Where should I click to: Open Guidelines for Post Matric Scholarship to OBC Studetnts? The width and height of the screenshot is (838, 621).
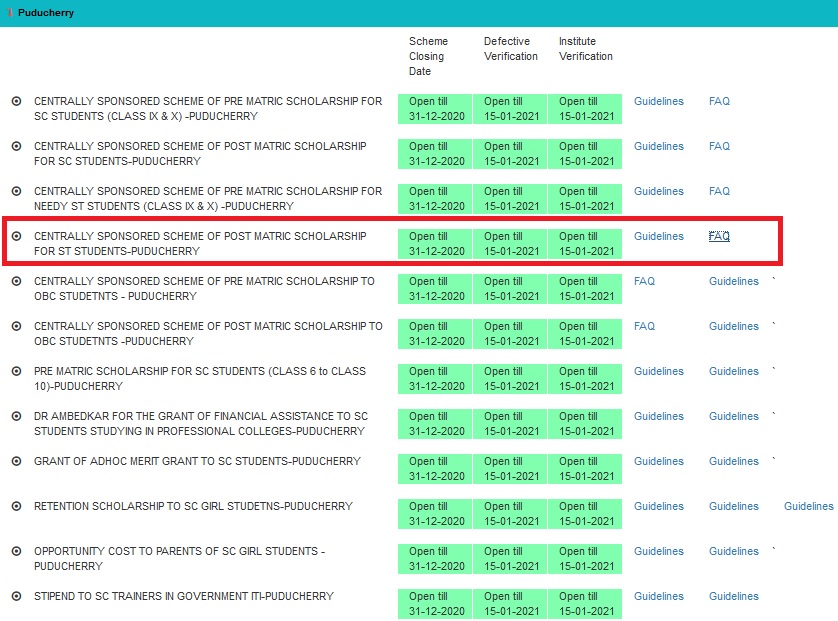[x=733, y=325]
